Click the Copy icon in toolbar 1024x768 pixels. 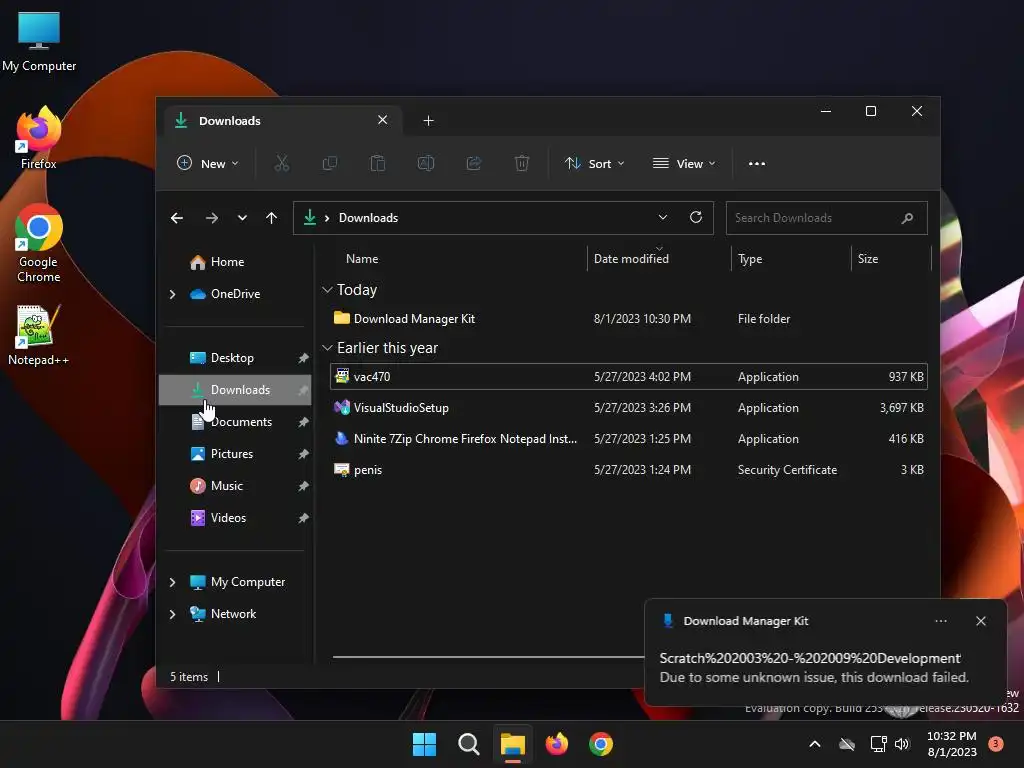(x=330, y=163)
